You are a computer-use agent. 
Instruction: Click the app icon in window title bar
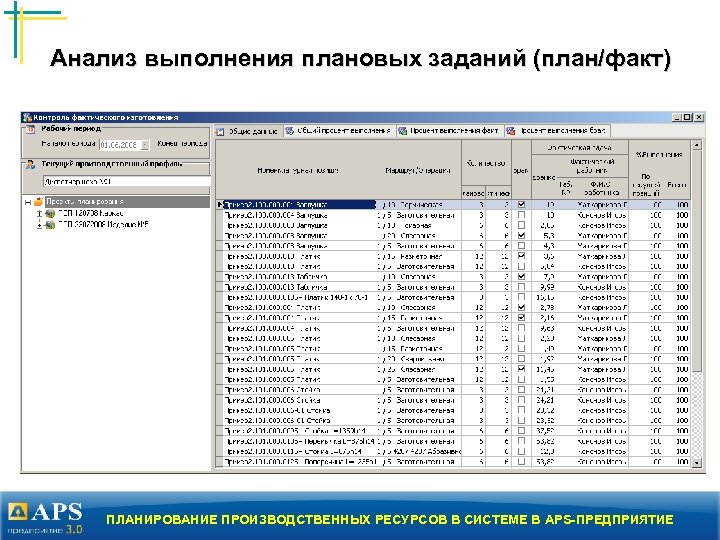(x=27, y=118)
